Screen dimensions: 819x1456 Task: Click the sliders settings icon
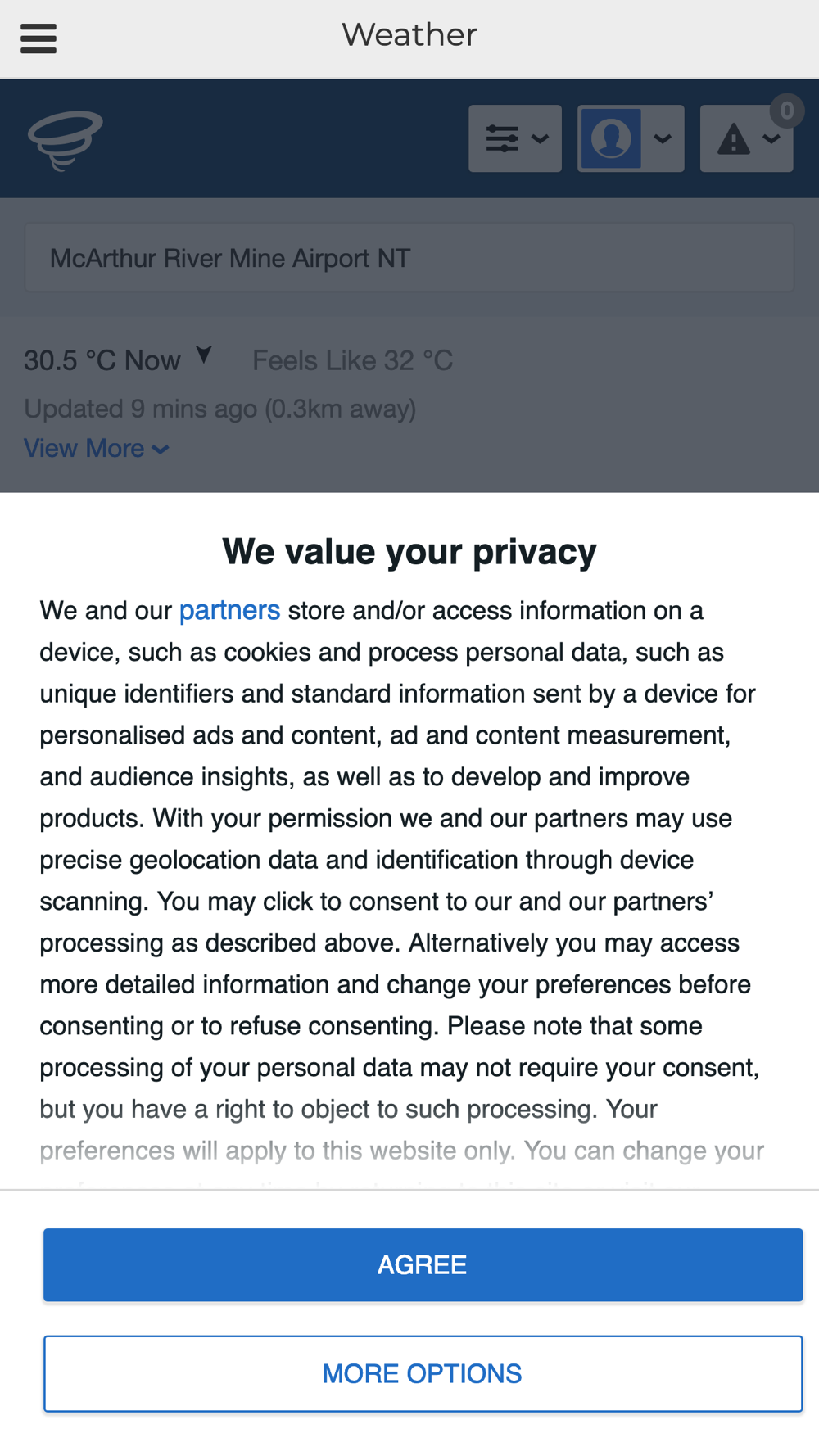pos(502,138)
